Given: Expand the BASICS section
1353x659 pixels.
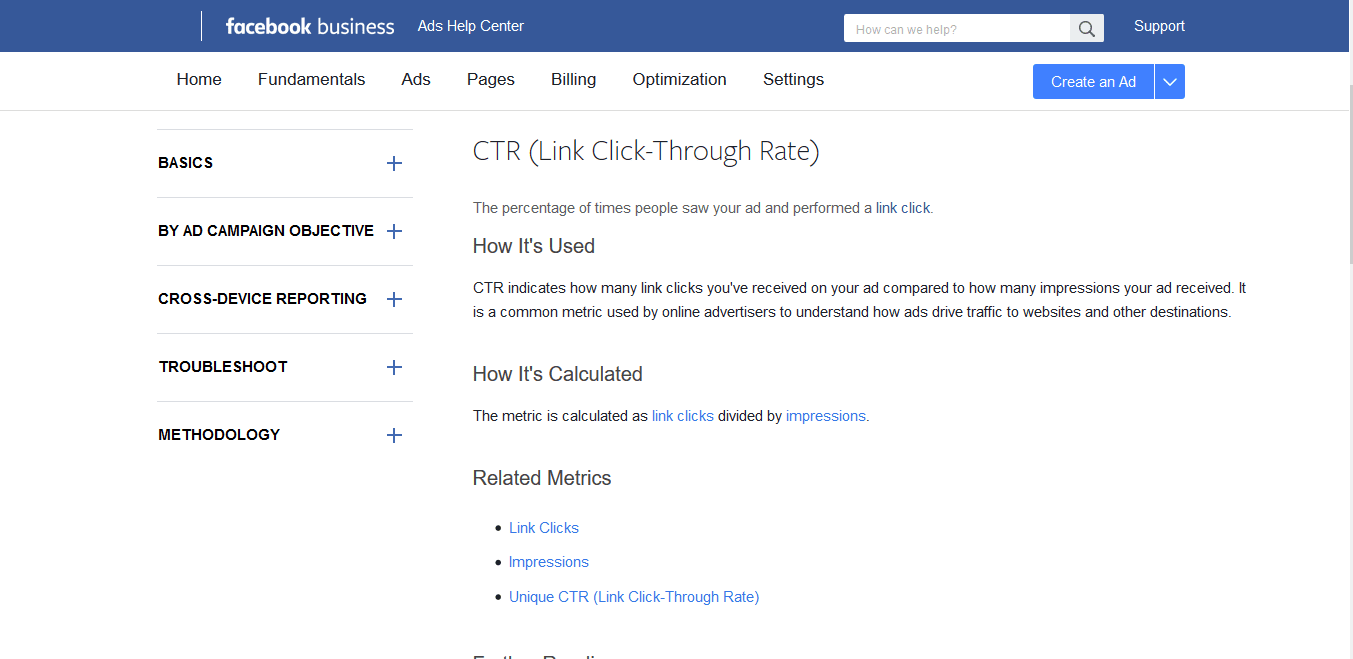Looking at the screenshot, I should click(394, 162).
